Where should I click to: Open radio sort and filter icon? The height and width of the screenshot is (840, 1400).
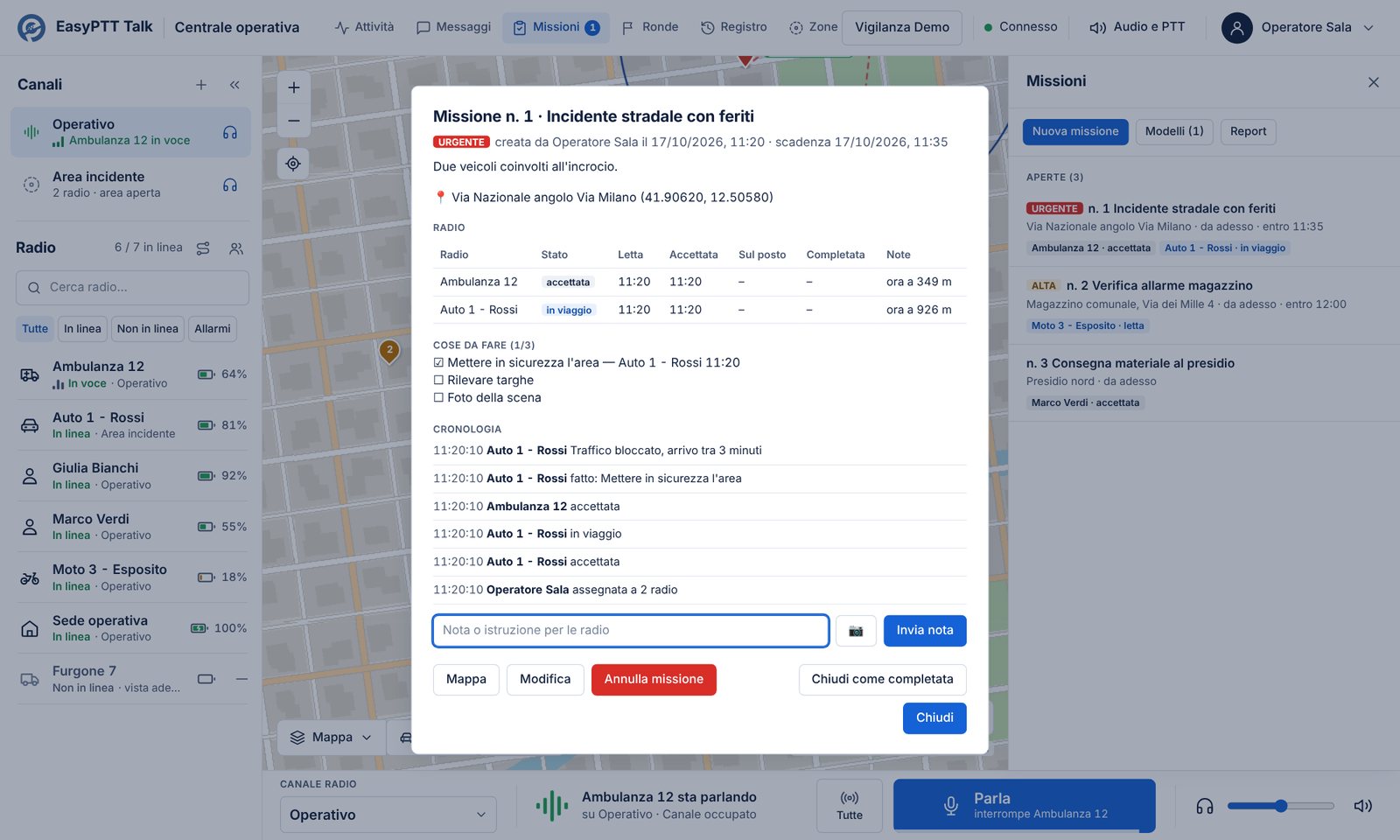[x=203, y=248]
